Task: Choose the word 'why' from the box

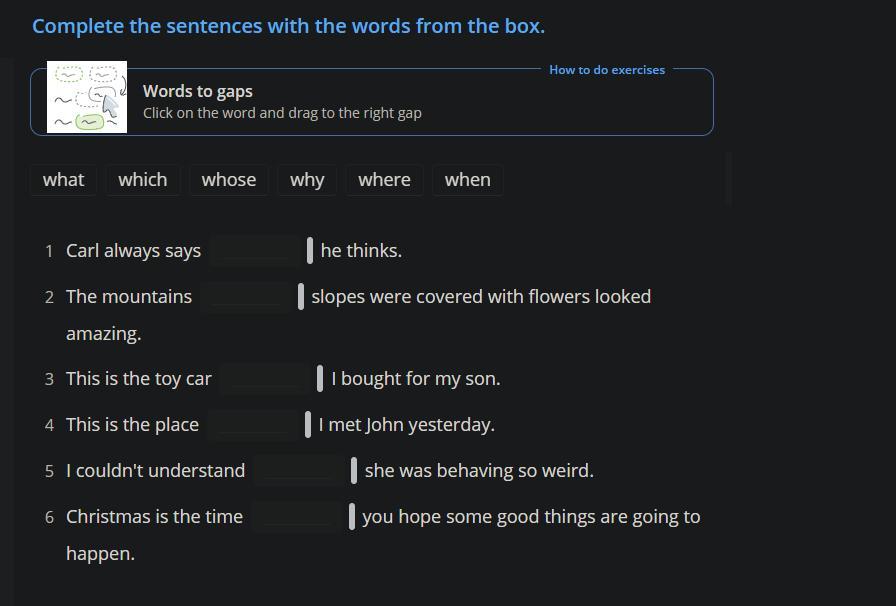Action: pyautogui.click(x=307, y=180)
